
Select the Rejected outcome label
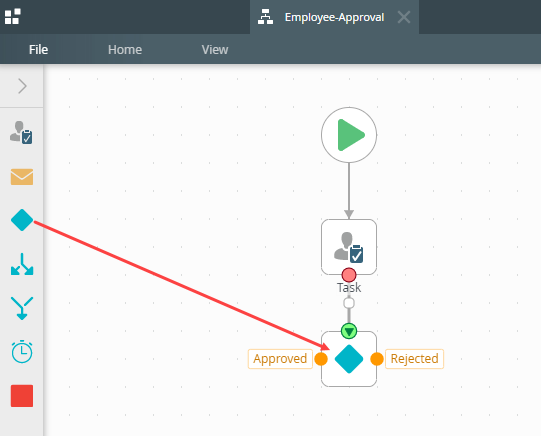click(414, 359)
